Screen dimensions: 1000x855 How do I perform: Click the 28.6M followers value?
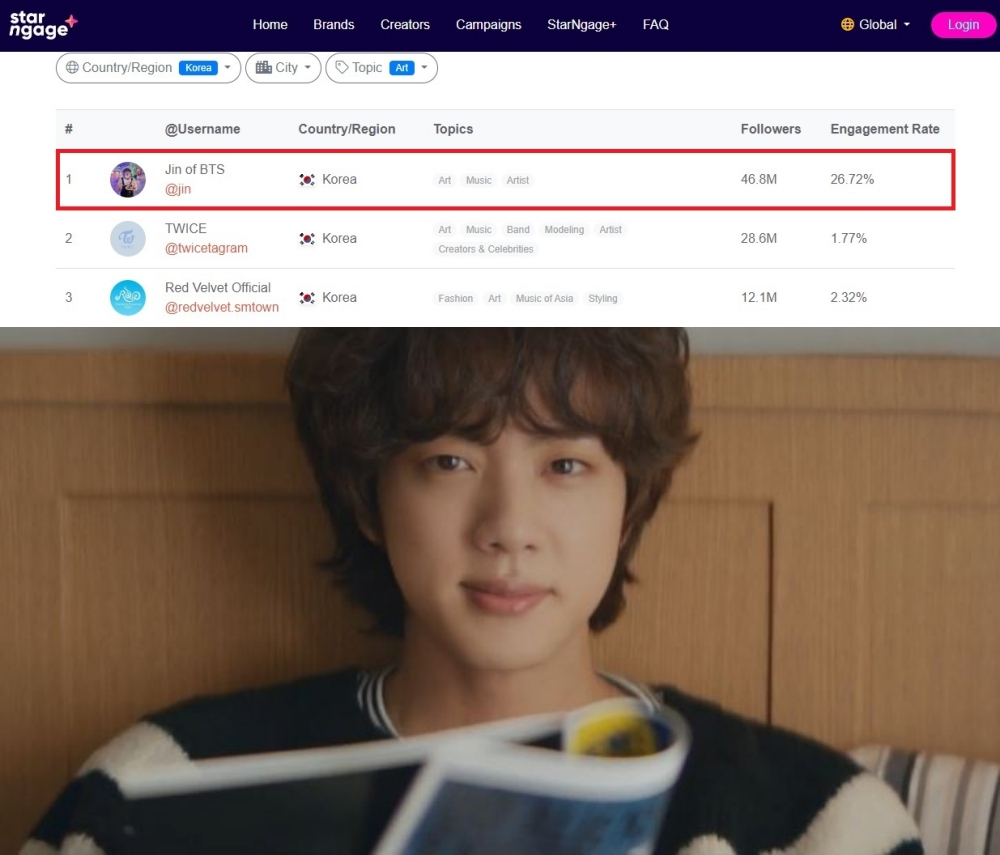[758, 238]
